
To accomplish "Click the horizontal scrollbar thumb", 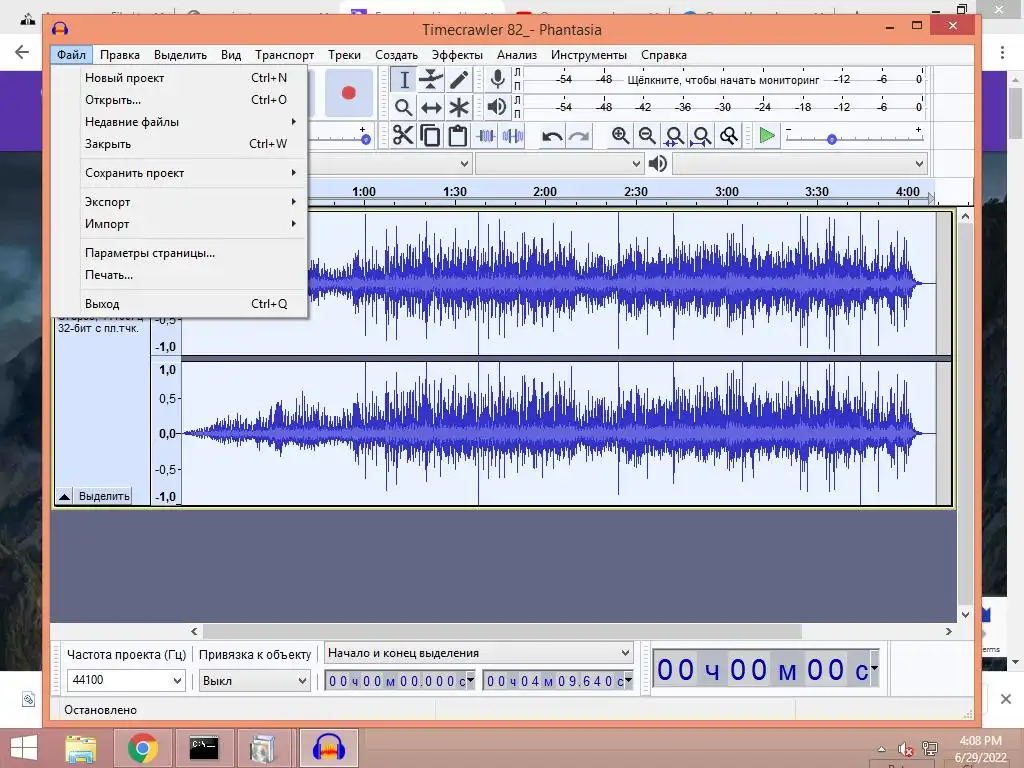I will click(502, 632).
